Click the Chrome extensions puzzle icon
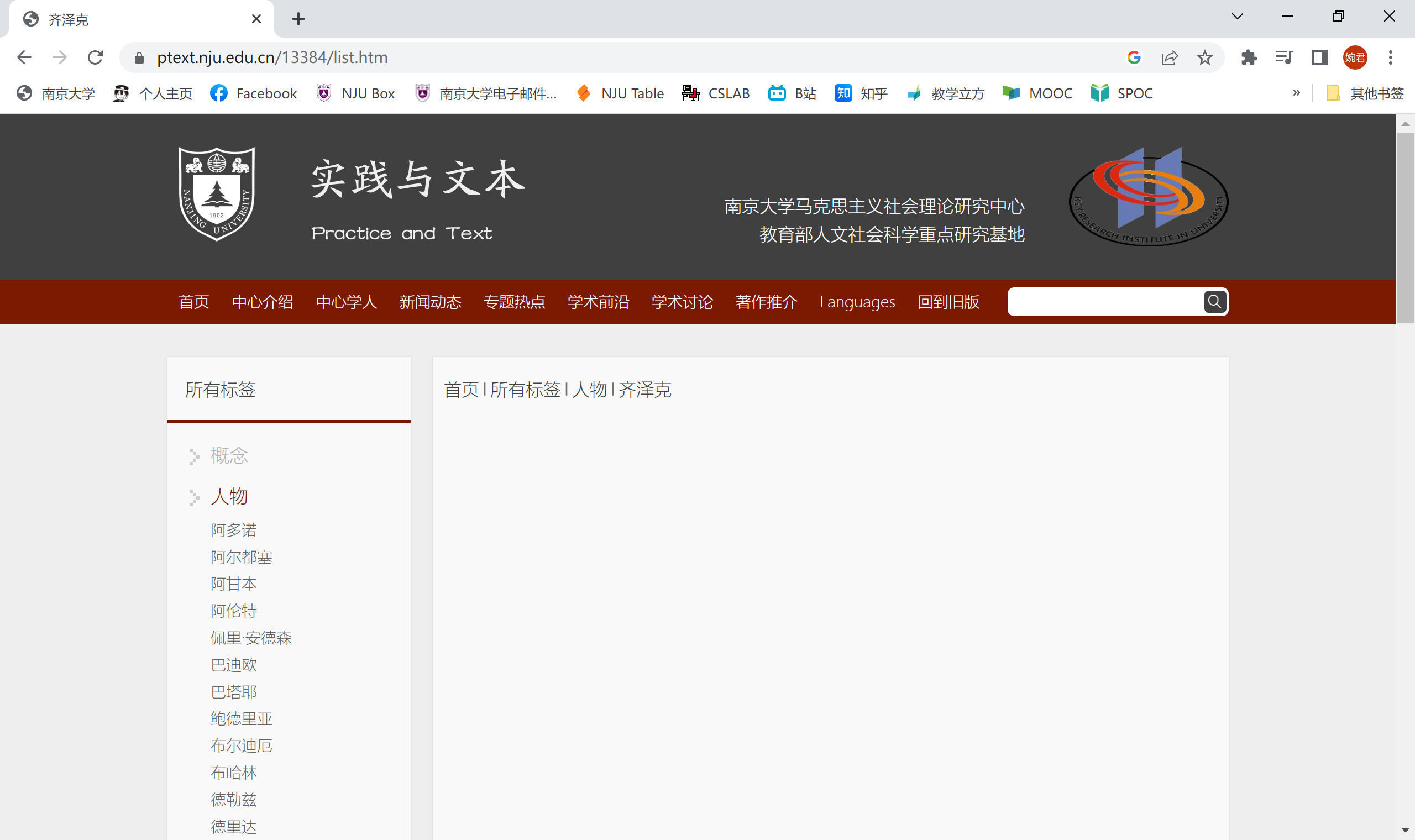Screen dimensions: 1415x840 click(x=1249, y=57)
